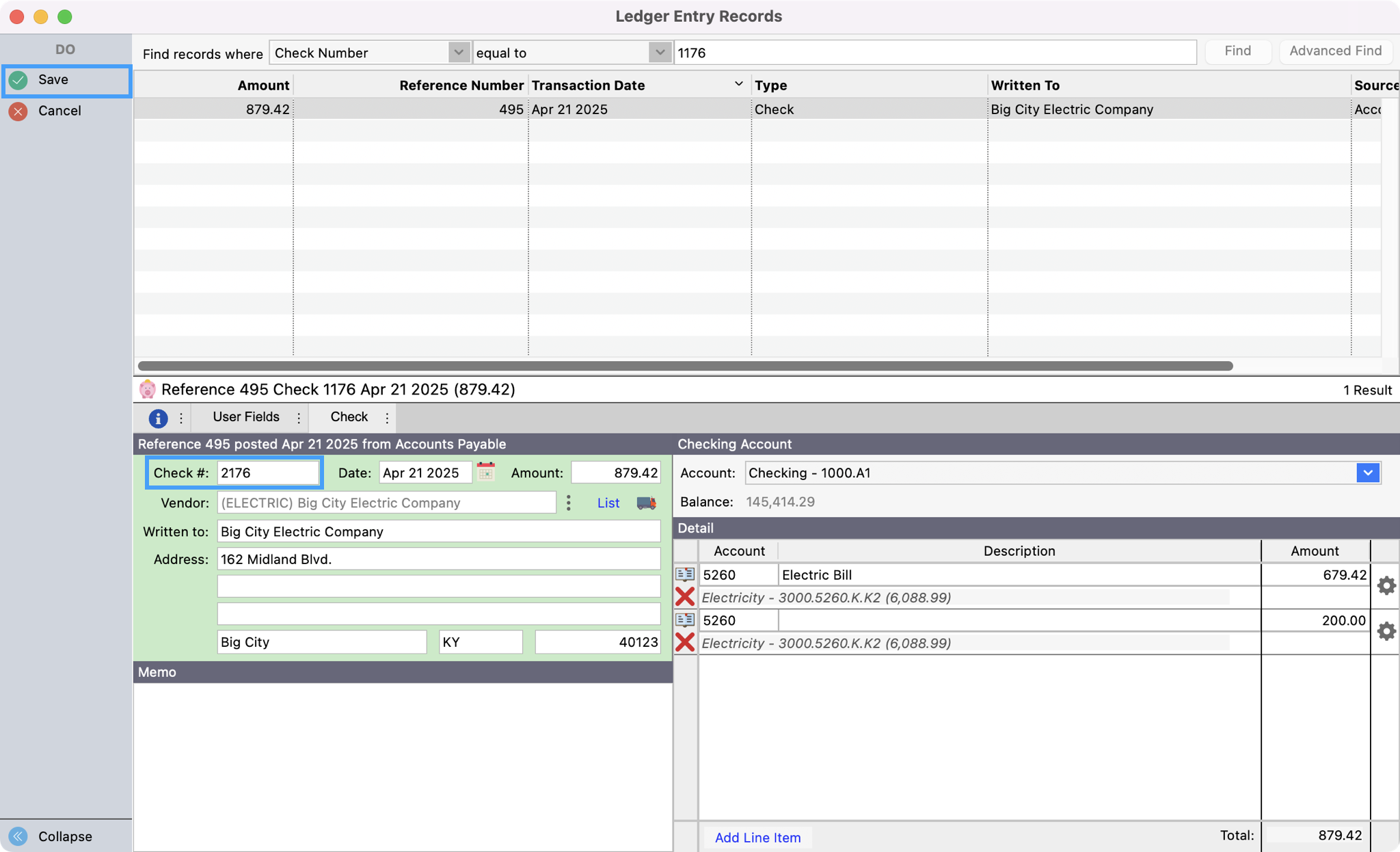Save the record using the green checkmark in DO panel
Image resolution: width=1400 pixels, height=852 pixels.
18,79
